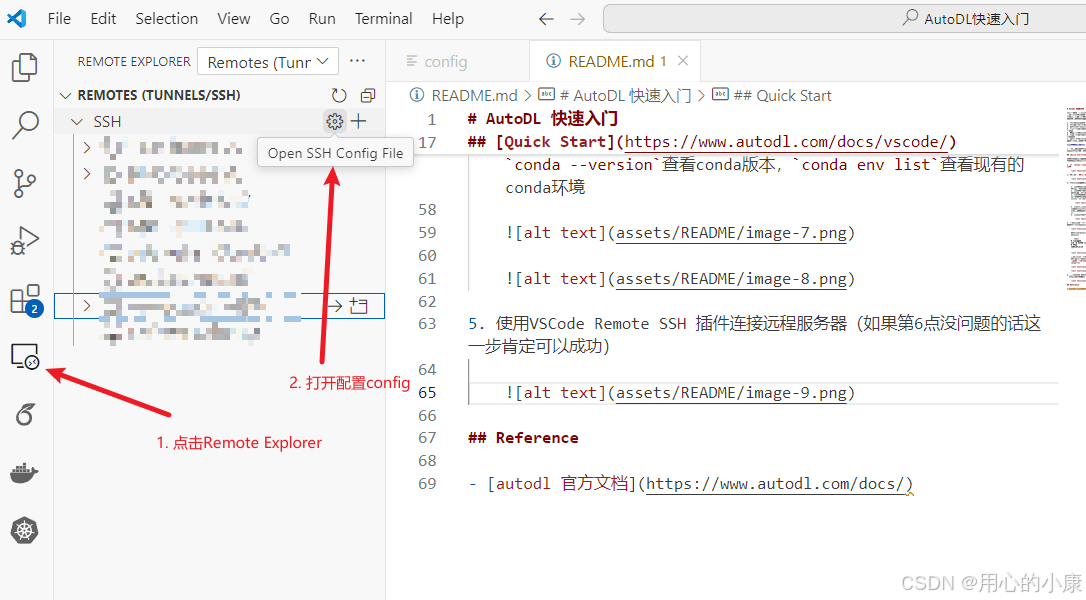Open the Explorer view in activity bar
The height and width of the screenshot is (600, 1086).
25,68
